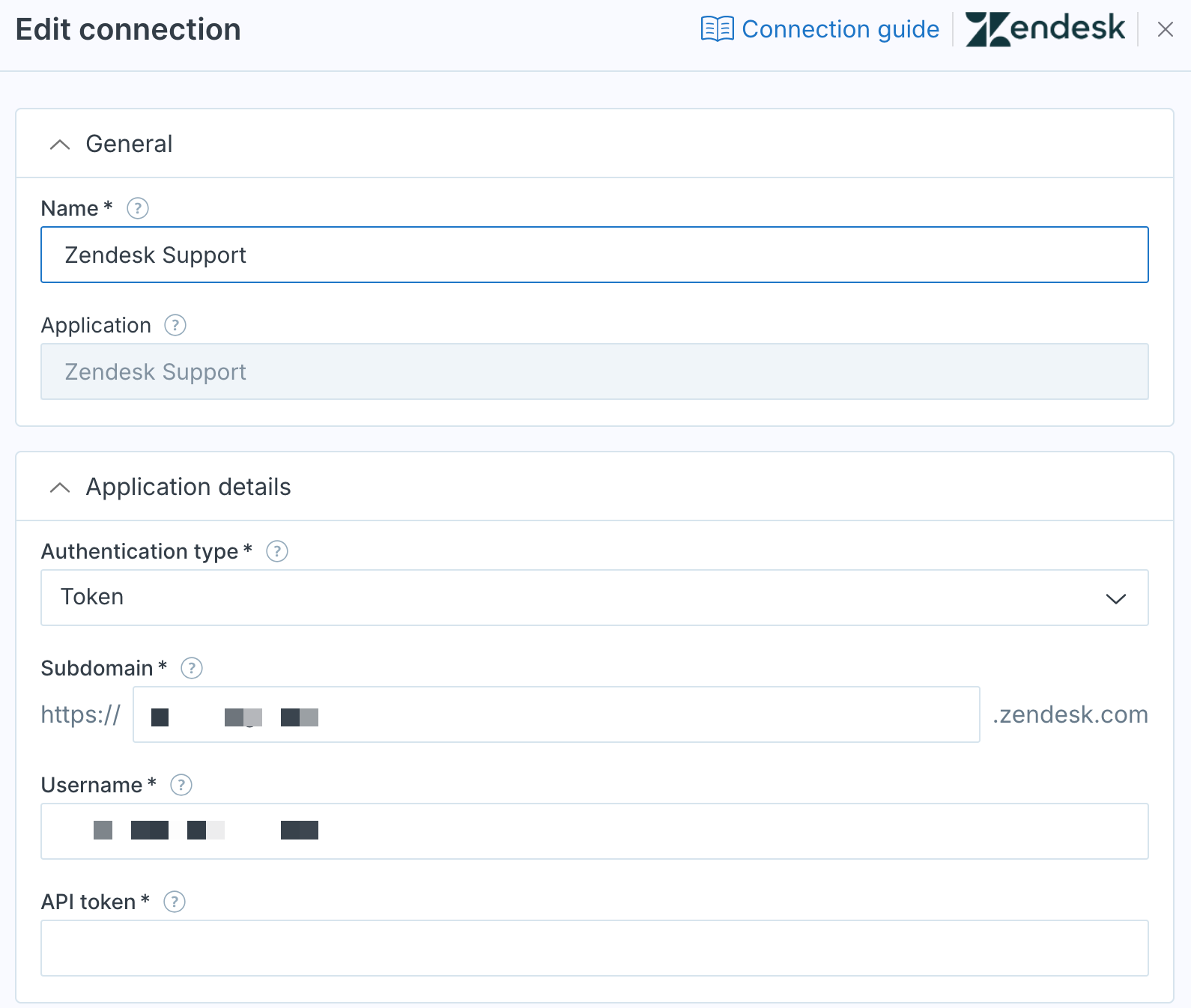Show help for the Name field
This screenshot has width=1191, height=1008.
click(x=138, y=208)
